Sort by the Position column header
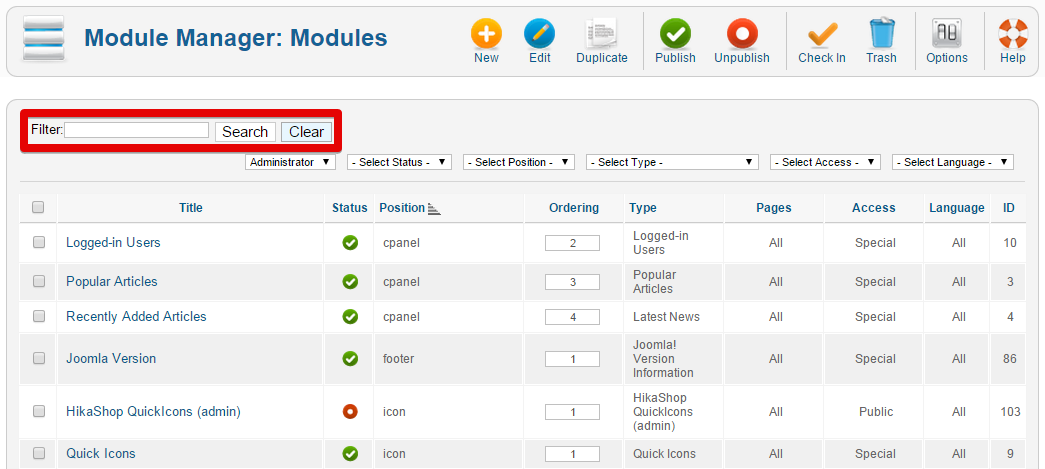The width and height of the screenshot is (1045, 469). (402, 208)
